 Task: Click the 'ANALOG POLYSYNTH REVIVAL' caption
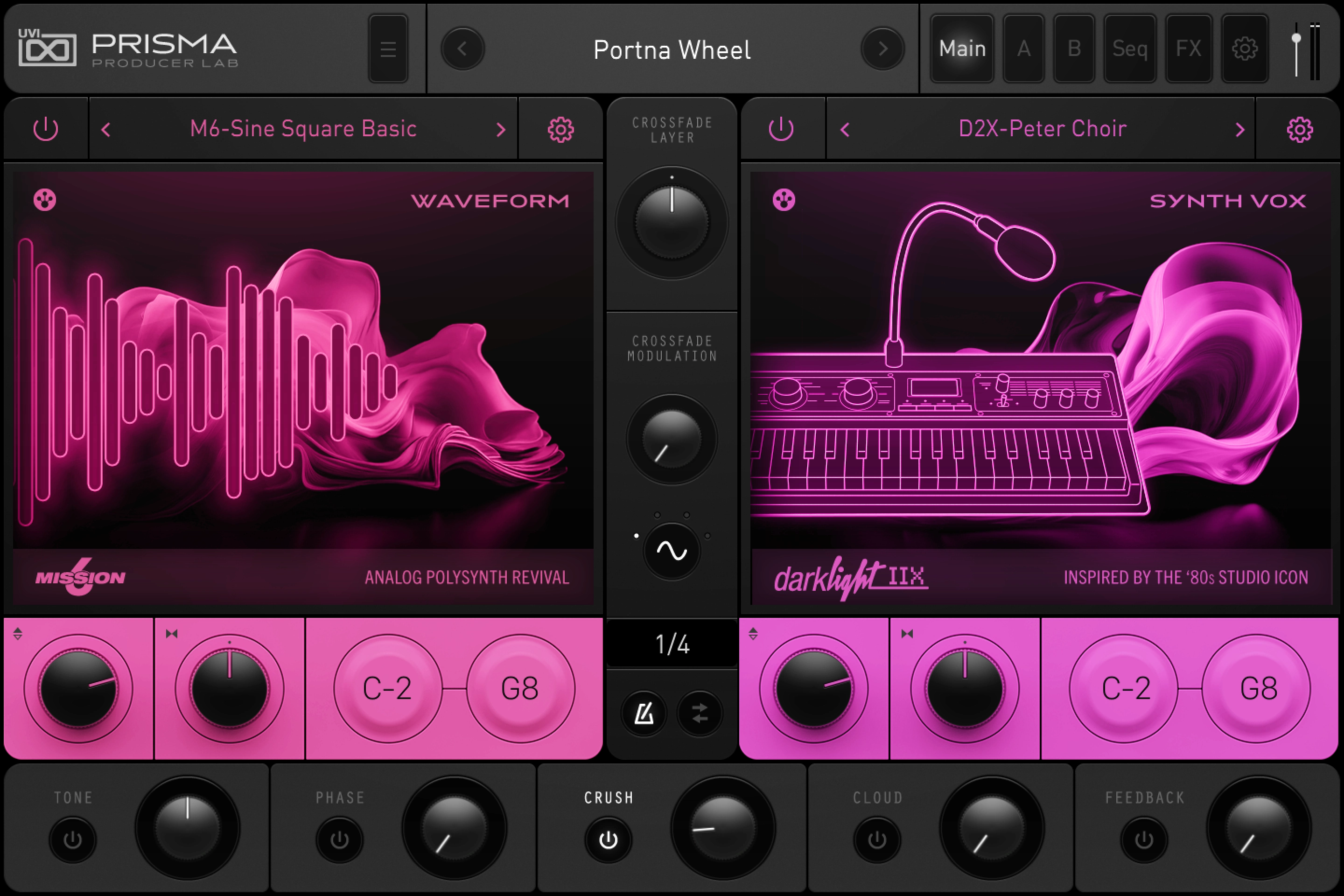[467, 577]
